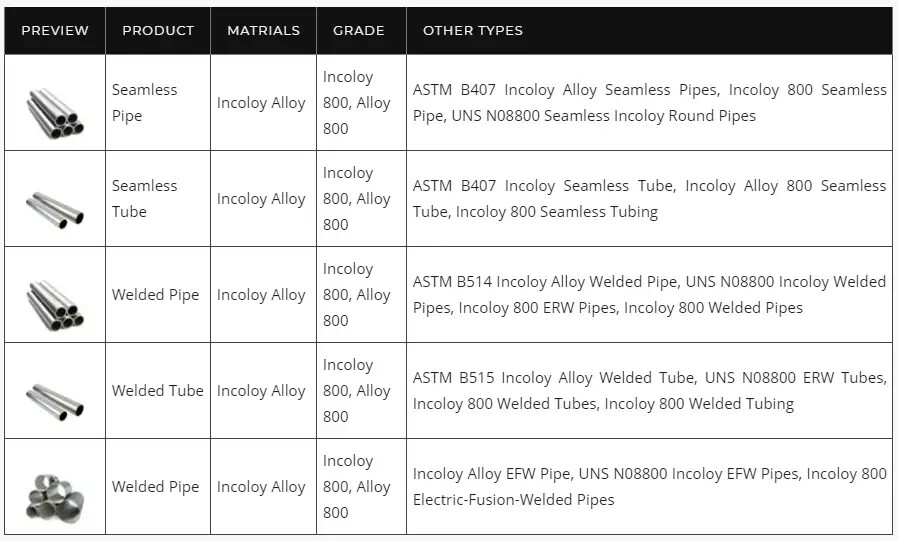
Task: Select the PRODUCT column header
Action: (158, 30)
